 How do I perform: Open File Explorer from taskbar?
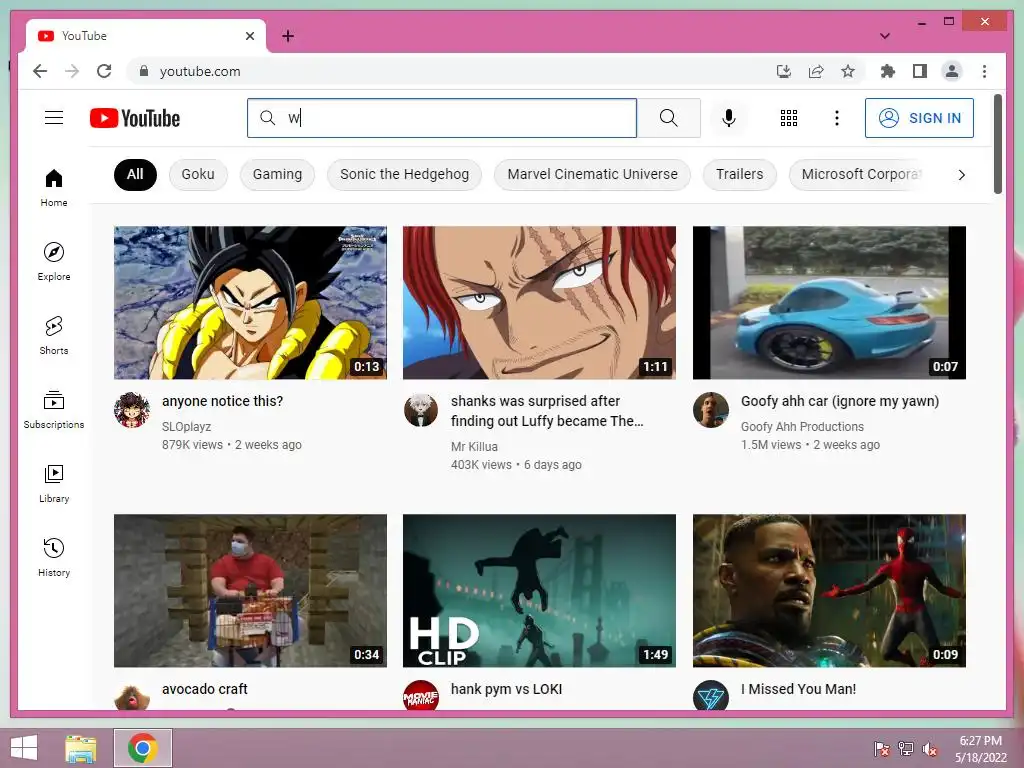(81, 748)
